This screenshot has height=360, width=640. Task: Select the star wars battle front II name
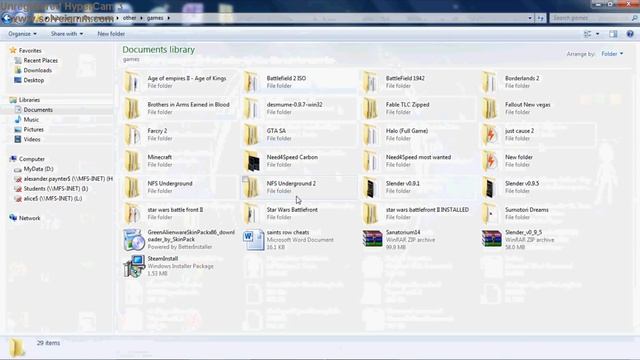pyautogui.click(x=175, y=210)
